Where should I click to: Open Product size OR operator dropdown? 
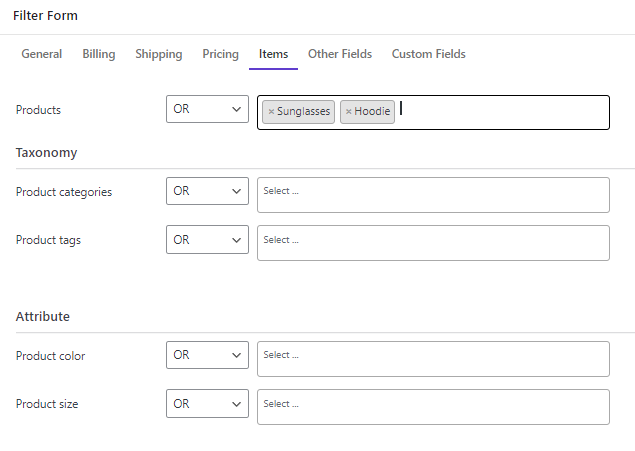207,404
